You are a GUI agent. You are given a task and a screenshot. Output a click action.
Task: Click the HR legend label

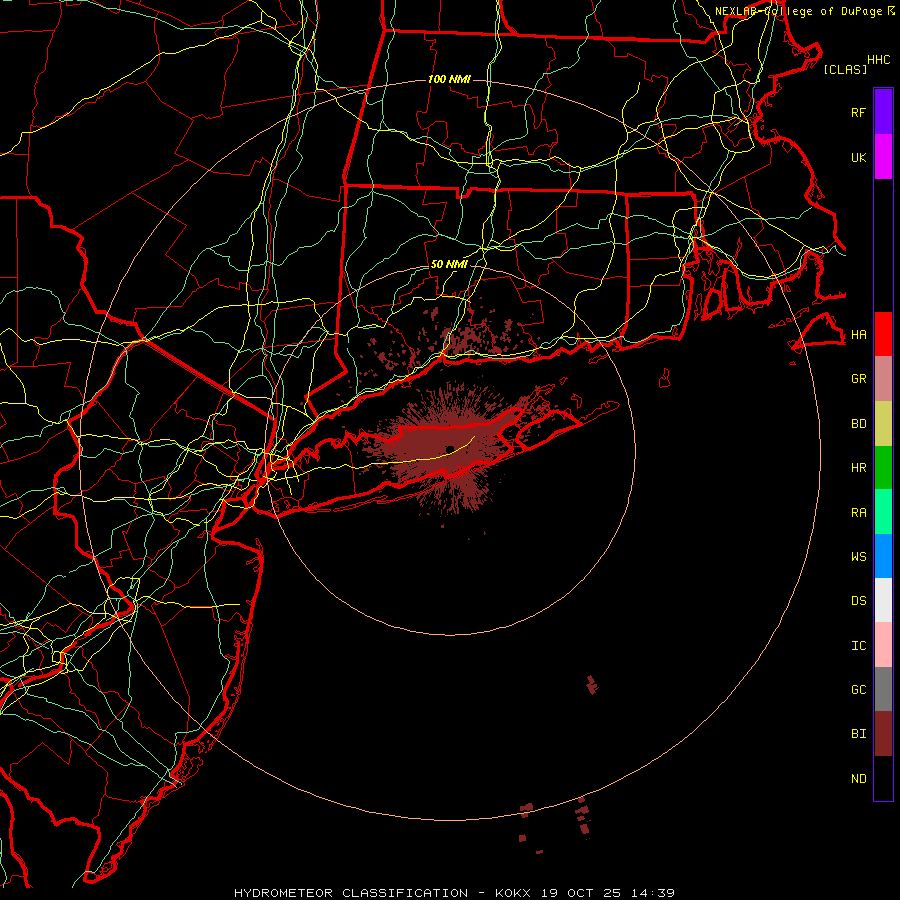(858, 468)
